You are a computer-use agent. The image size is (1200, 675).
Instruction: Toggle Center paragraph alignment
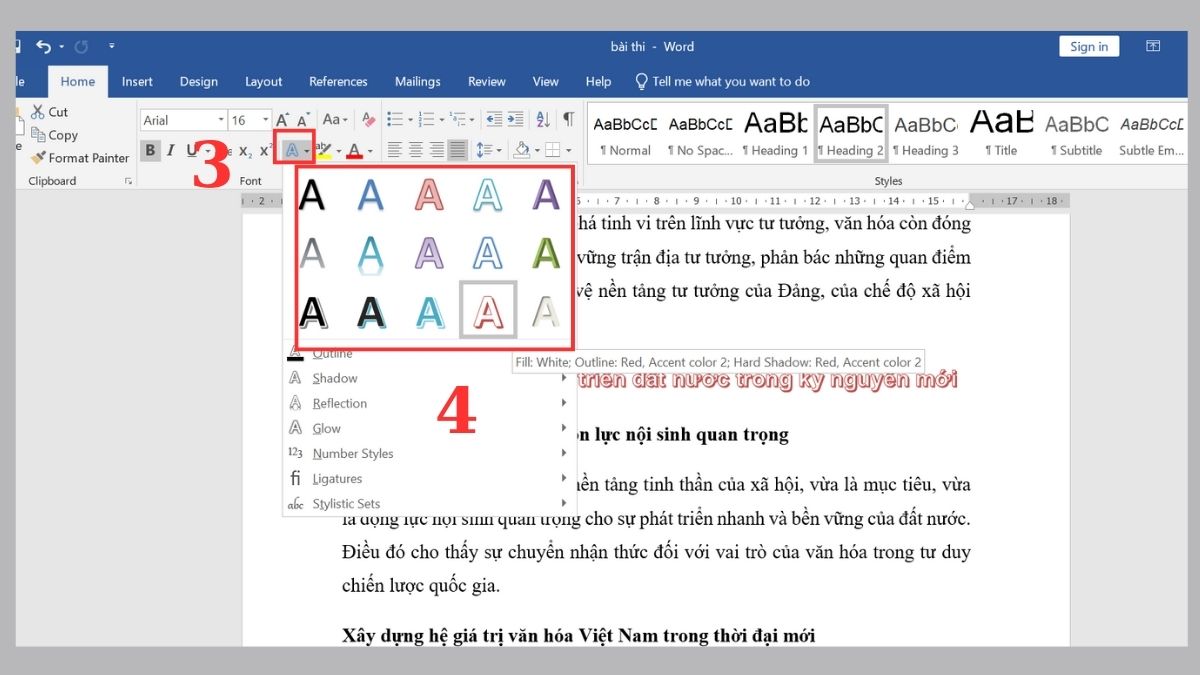click(x=415, y=151)
